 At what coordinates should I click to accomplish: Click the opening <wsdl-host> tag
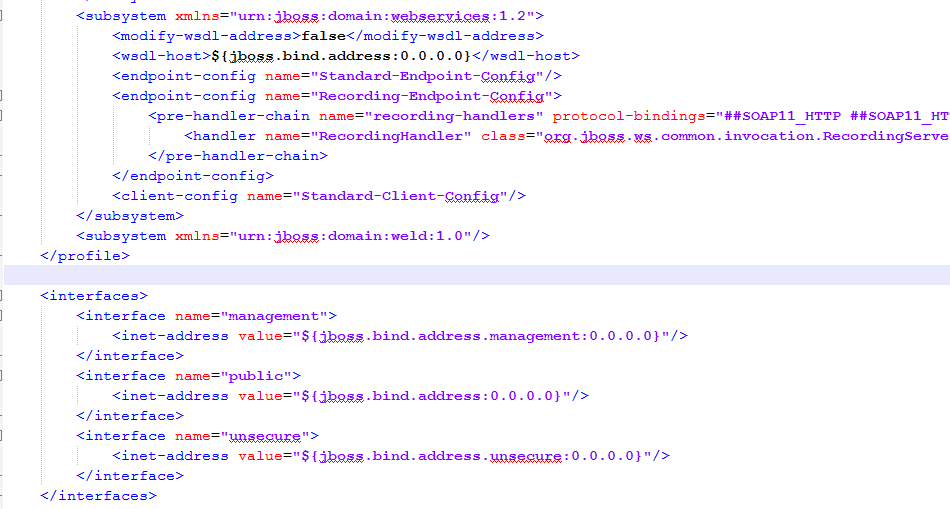[162, 56]
